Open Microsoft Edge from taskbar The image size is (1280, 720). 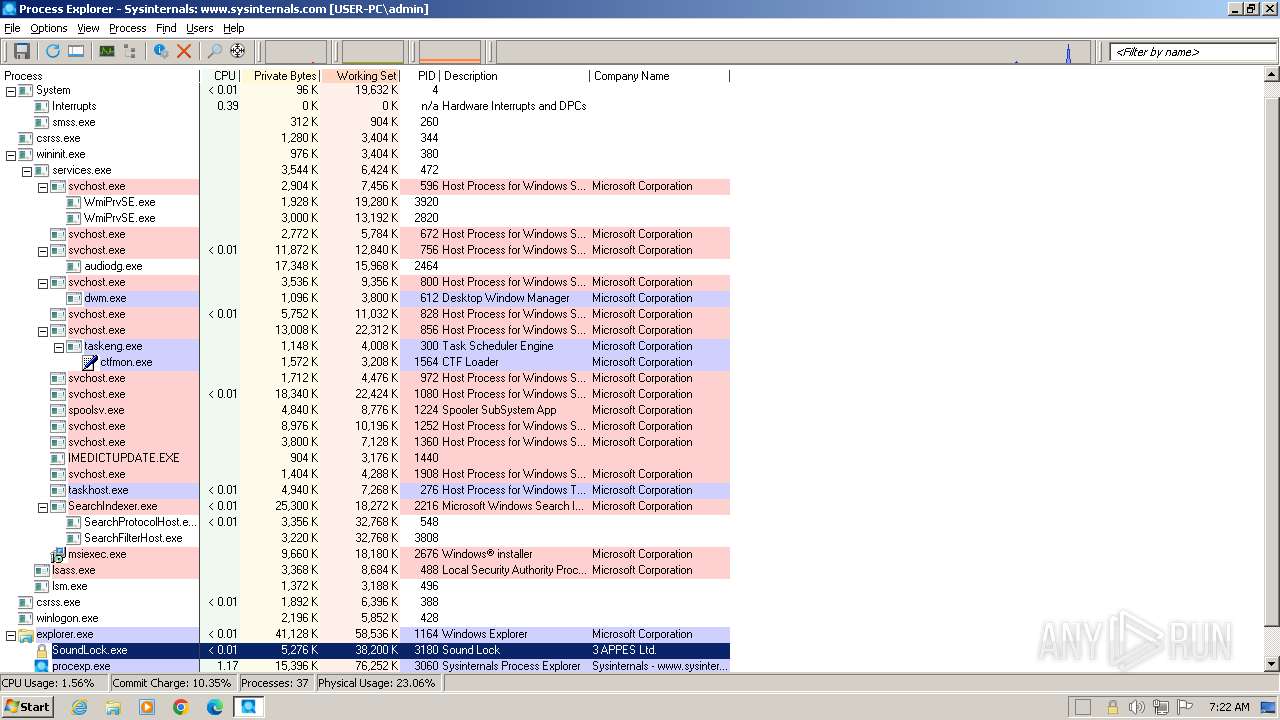pos(215,707)
